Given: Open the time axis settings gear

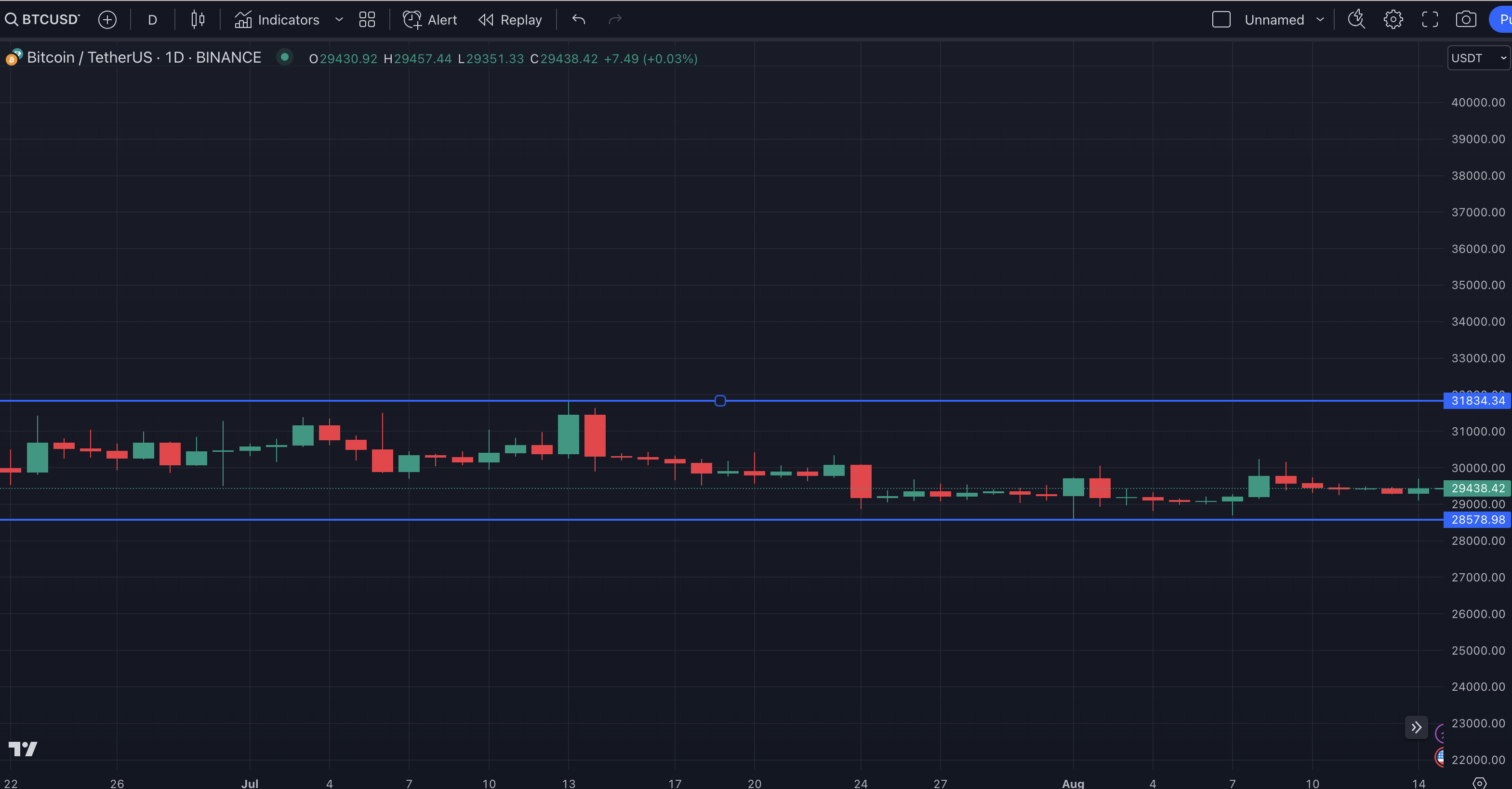Looking at the screenshot, I should (1480, 783).
